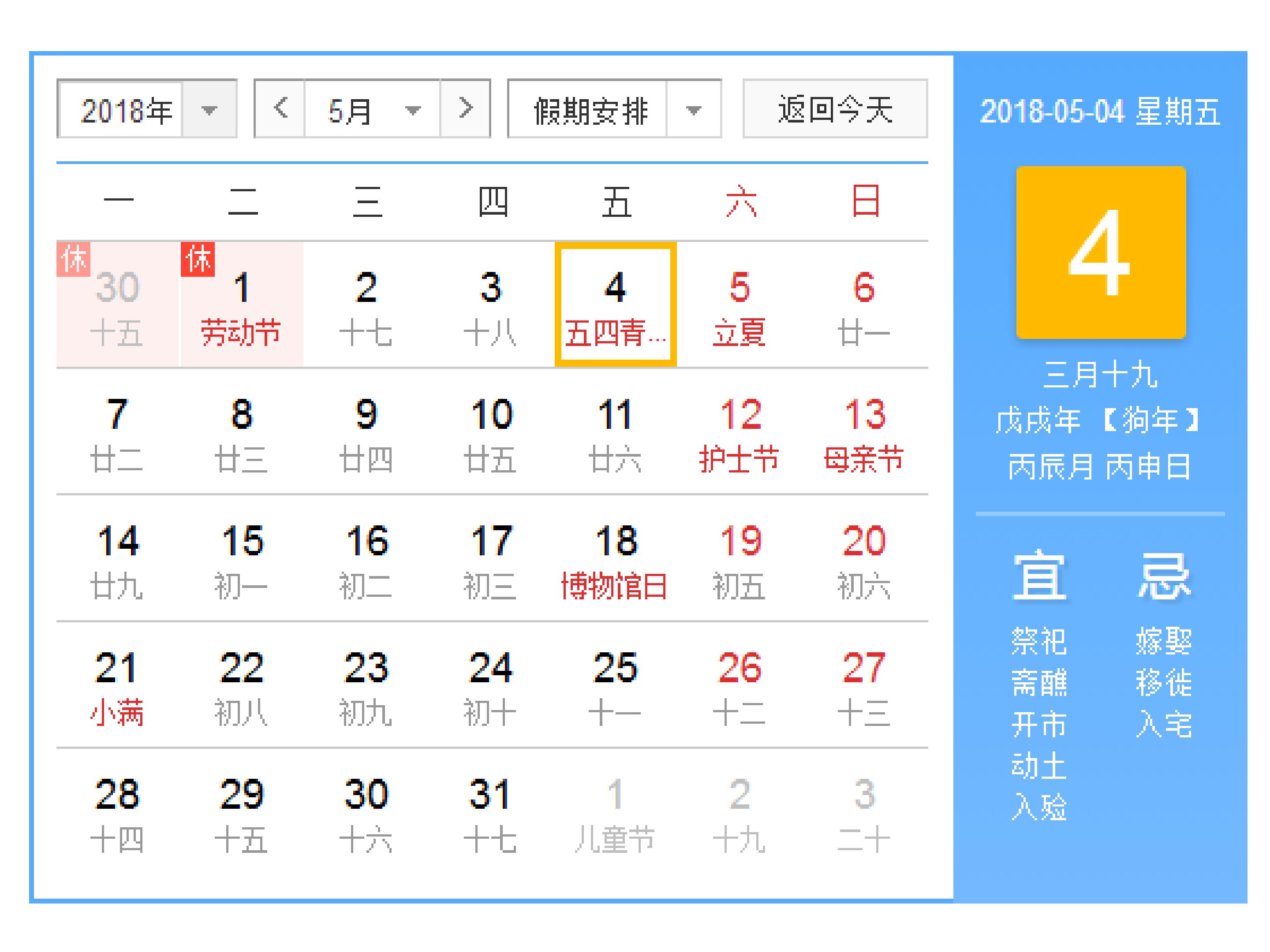This screenshot has height=952, width=1270.
Task: Select May 6 廿一
Action: click(865, 304)
